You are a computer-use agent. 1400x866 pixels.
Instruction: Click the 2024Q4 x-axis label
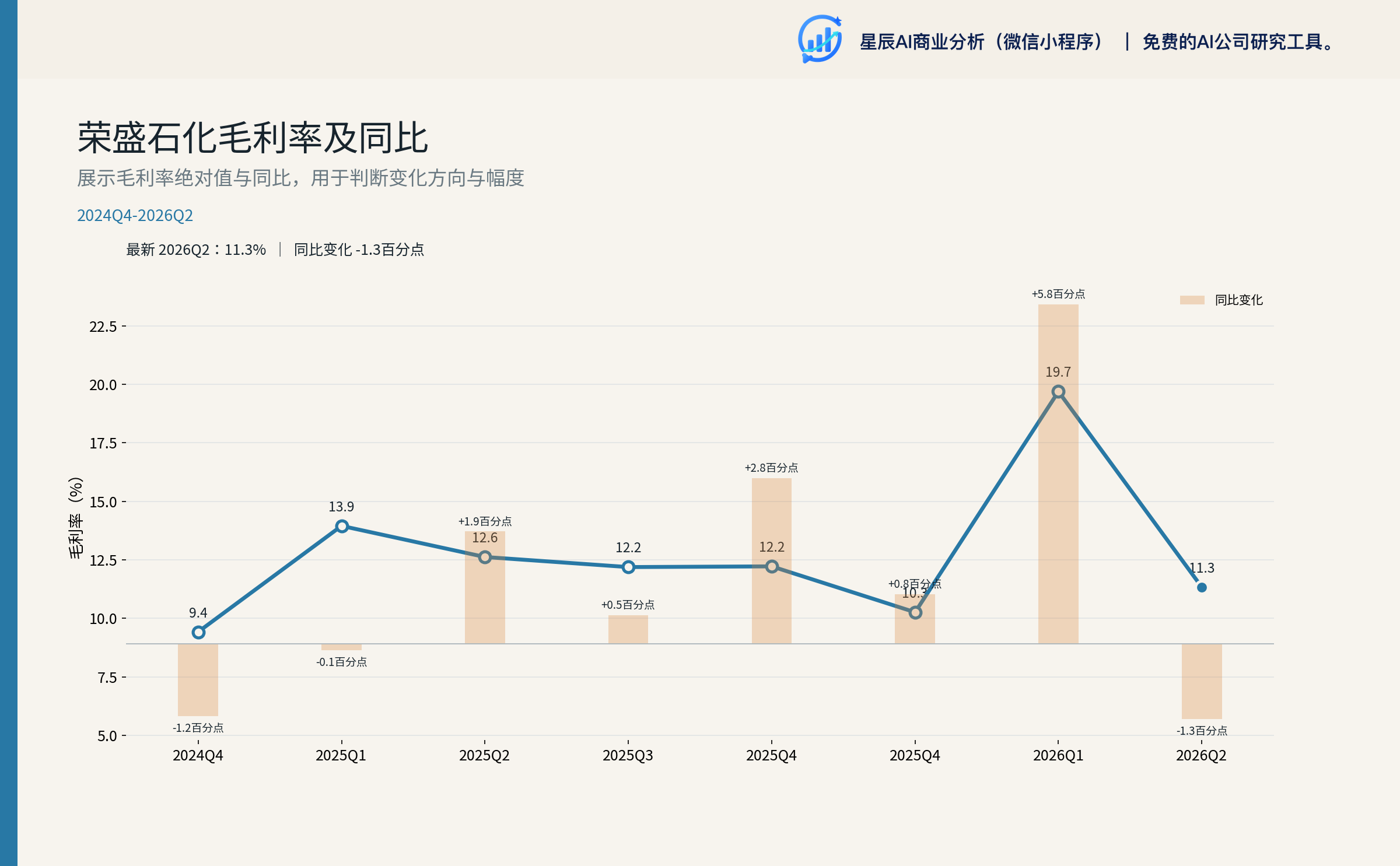coord(198,756)
